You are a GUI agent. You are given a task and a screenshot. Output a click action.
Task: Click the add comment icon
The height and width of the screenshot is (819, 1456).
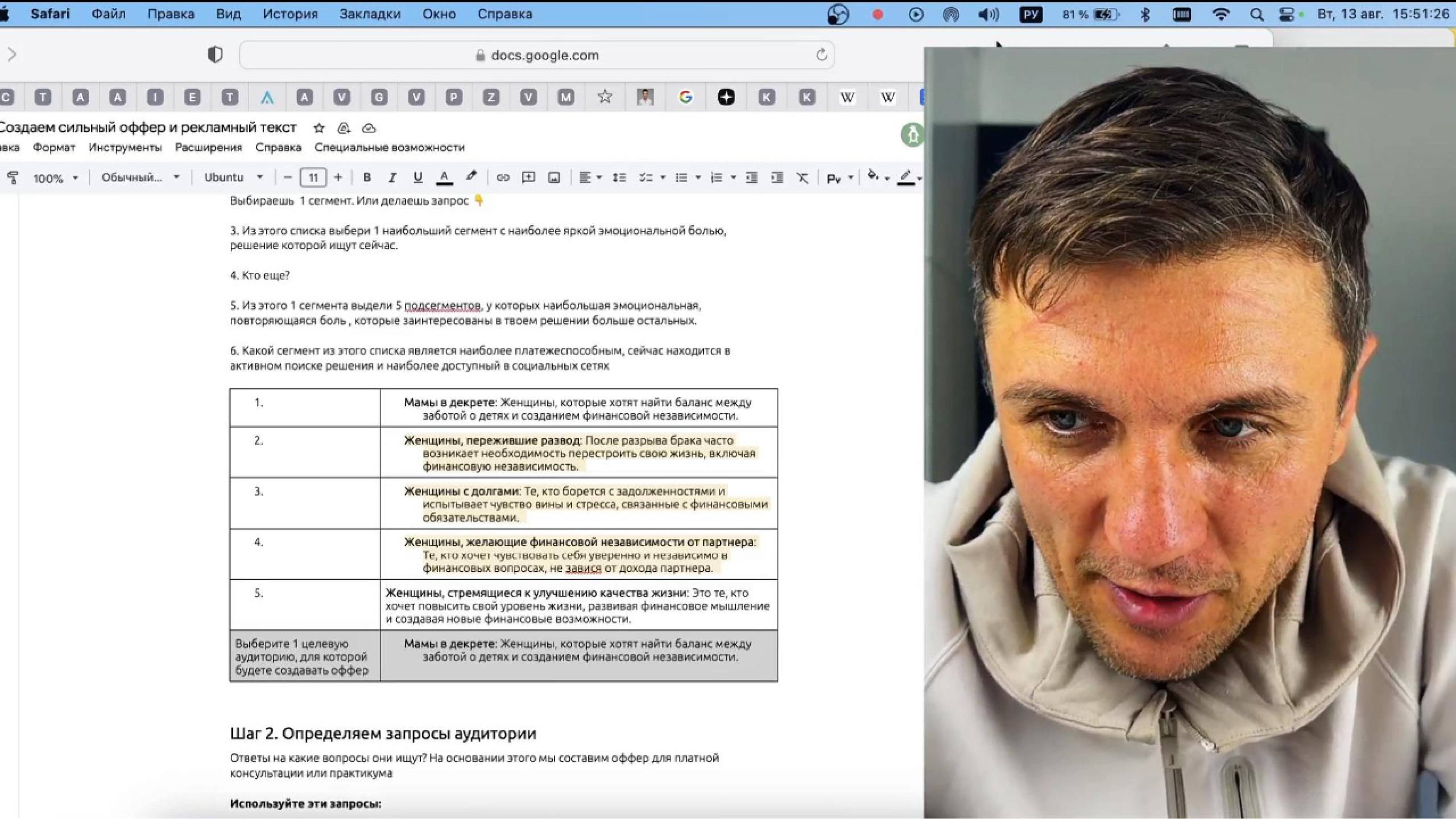[528, 177]
